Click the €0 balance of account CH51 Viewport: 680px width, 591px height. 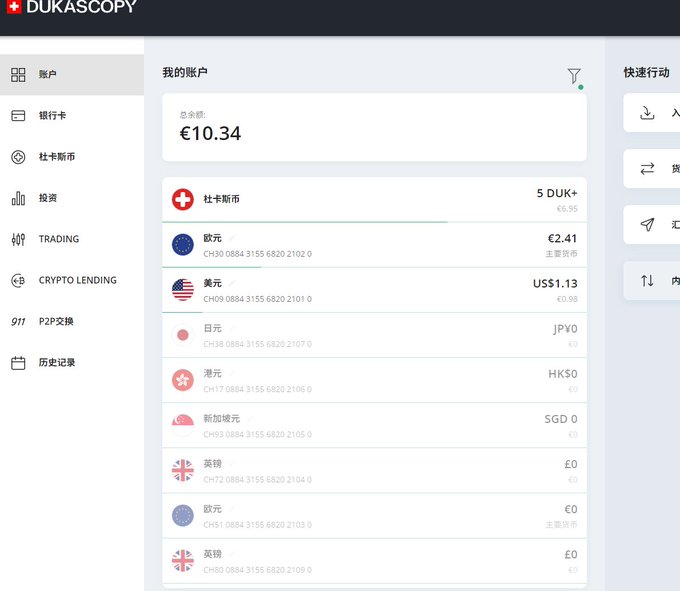tap(571, 509)
